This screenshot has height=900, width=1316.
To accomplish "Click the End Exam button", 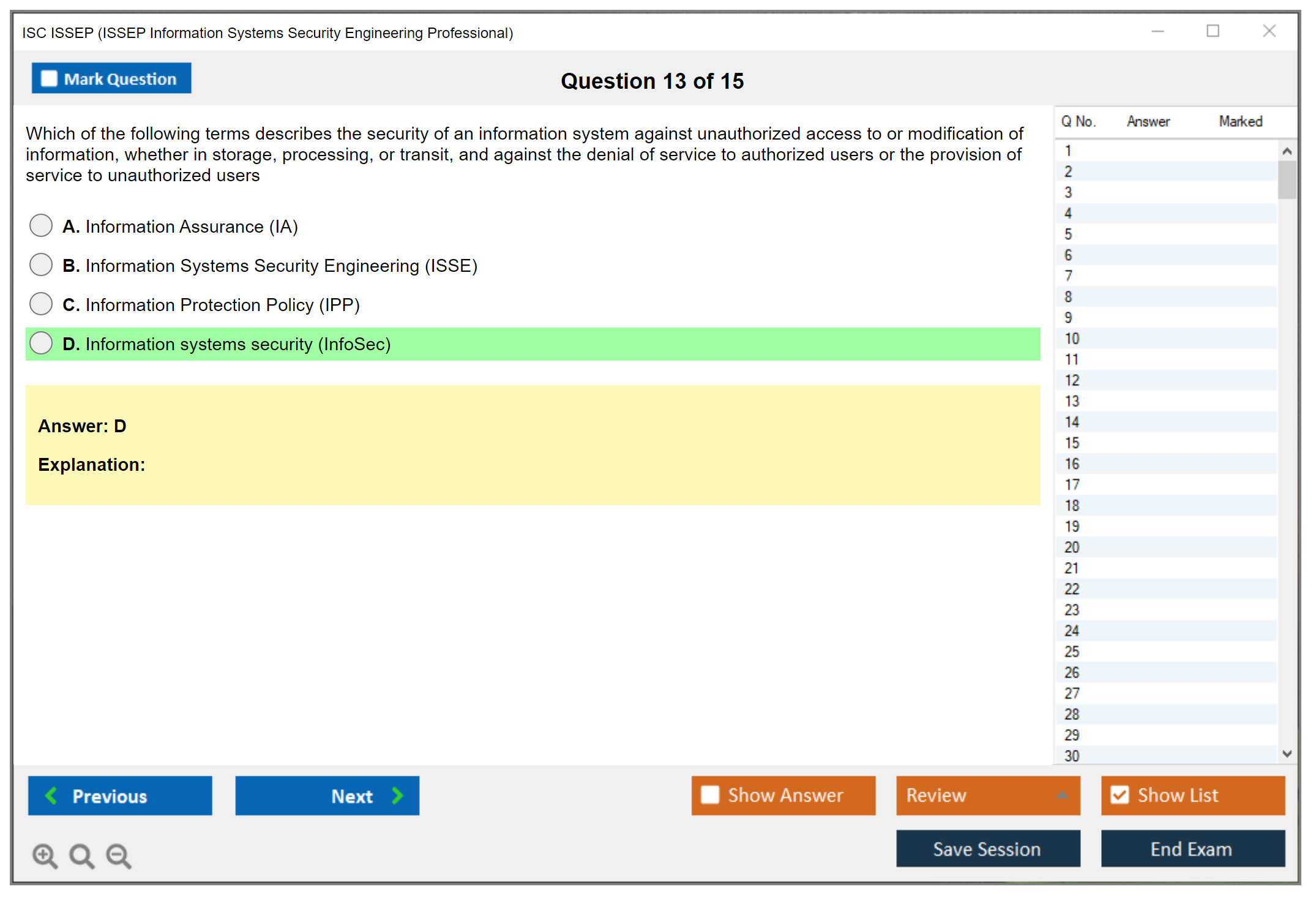I will [x=1192, y=849].
